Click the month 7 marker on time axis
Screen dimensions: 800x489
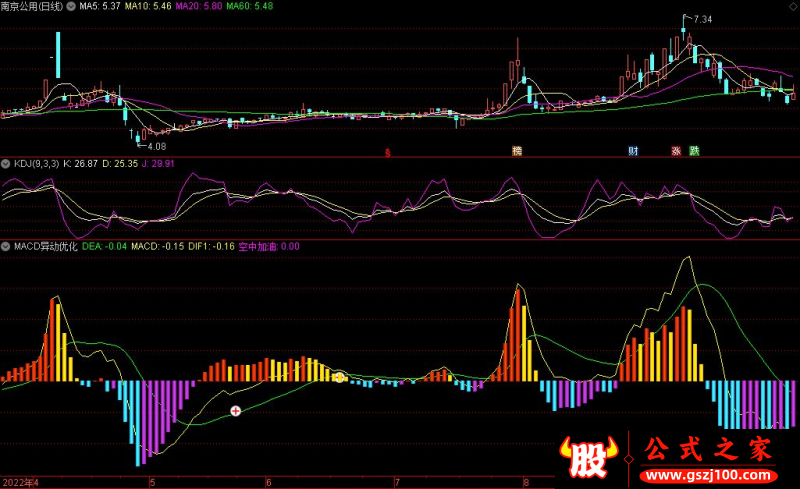pyautogui.click(x=397, y=482)
